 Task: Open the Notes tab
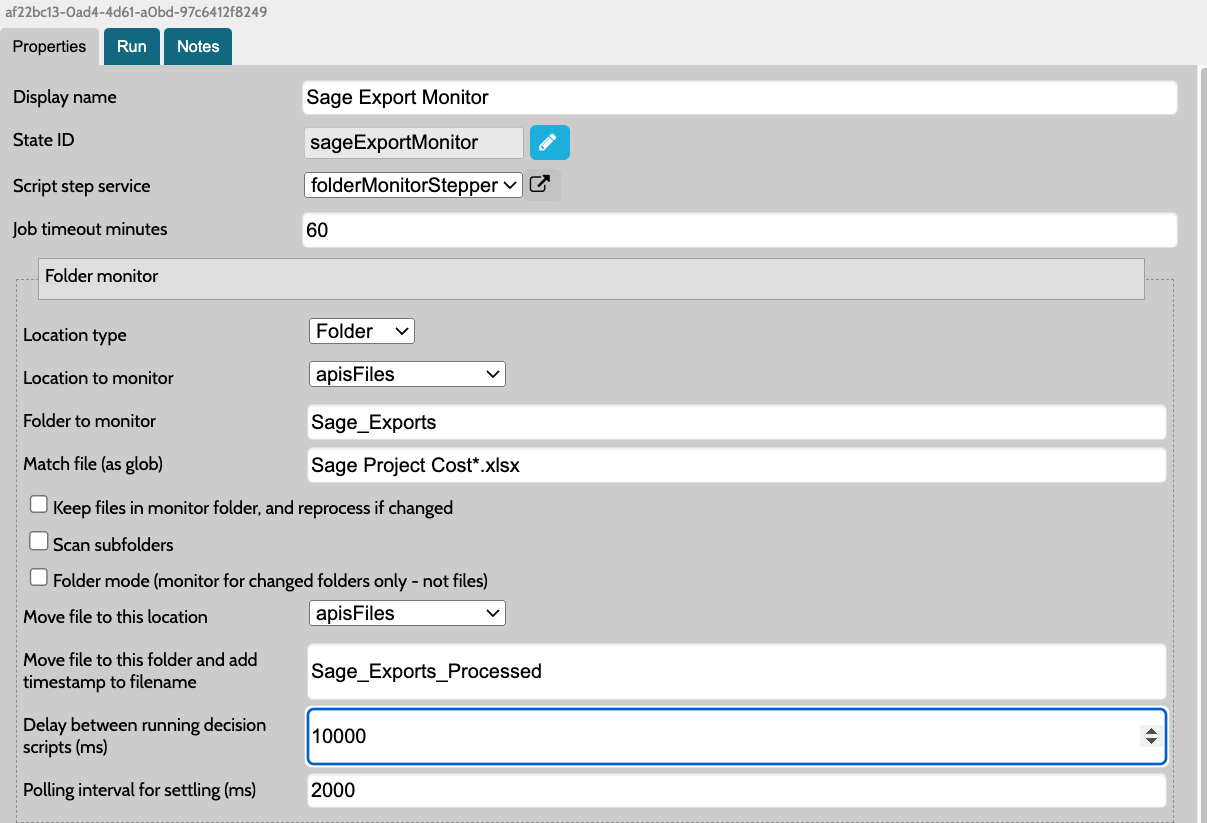coord(198,47)
